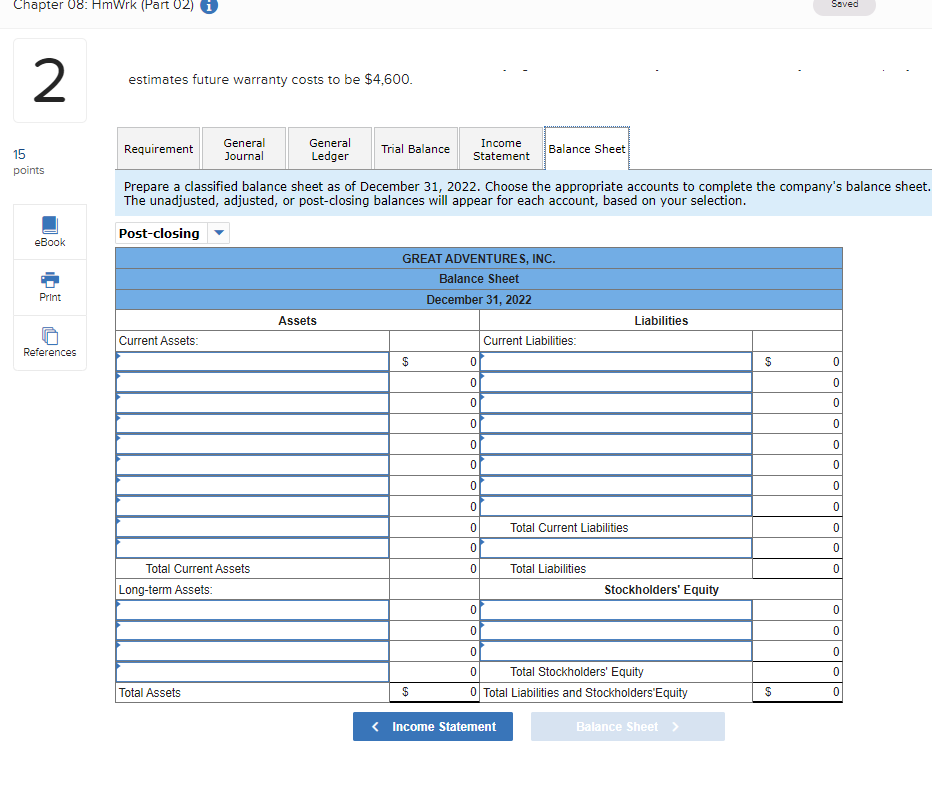The height and width of the screenshot is (800, 932).
Task: Click the question number 2 box
Action: [x=50, y=80]
